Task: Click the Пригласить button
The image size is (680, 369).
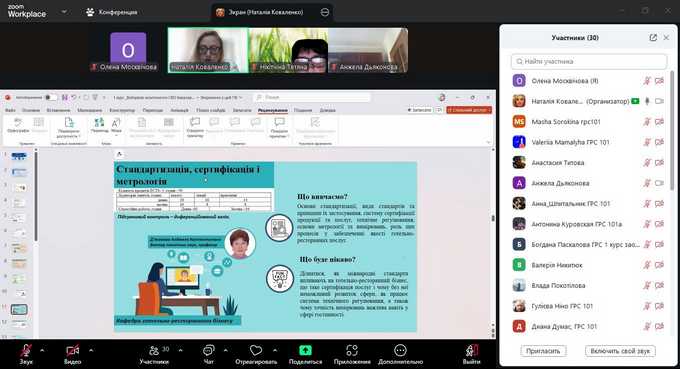Action: point(543,351)
